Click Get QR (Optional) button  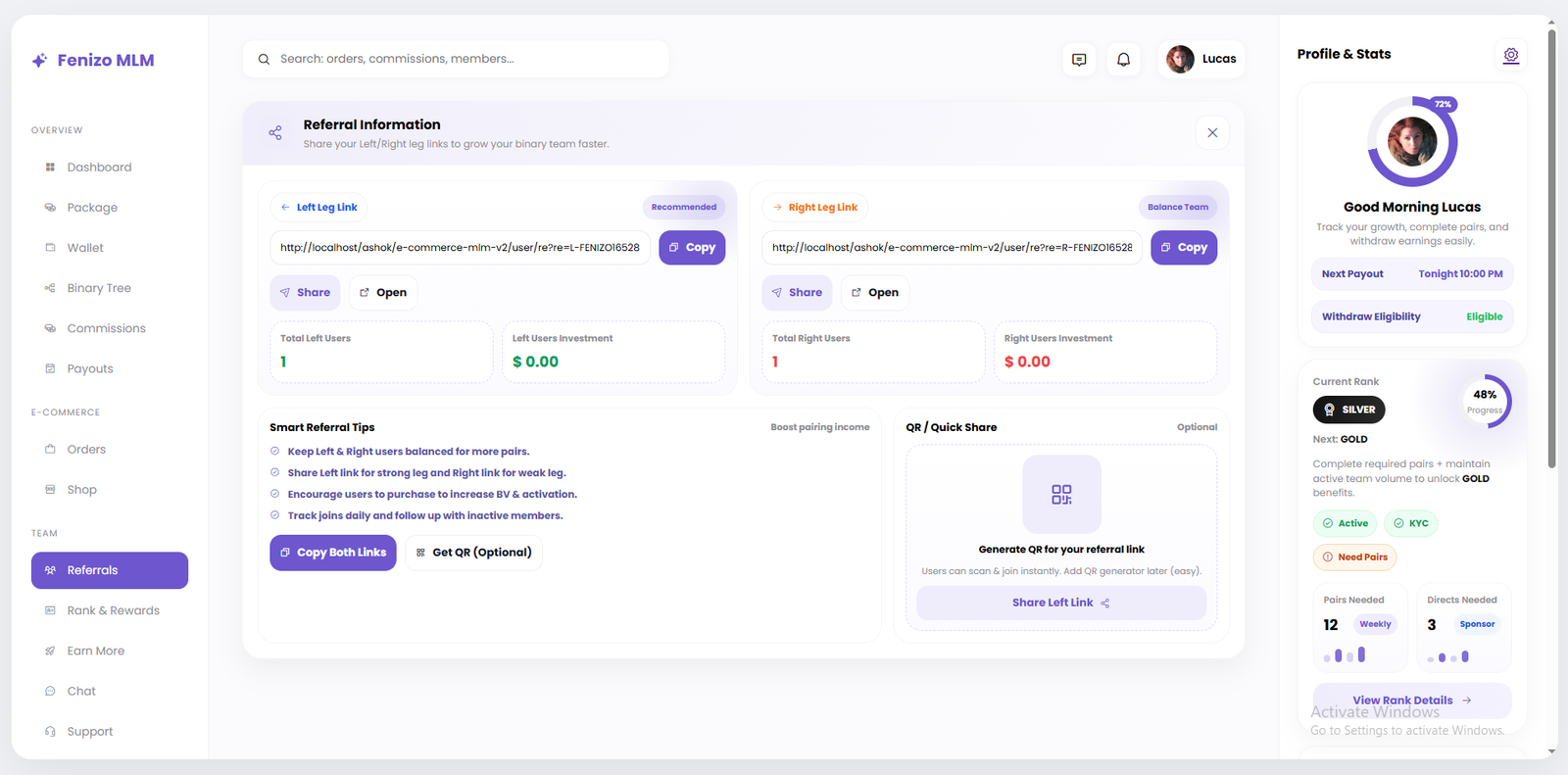(x=473, y=553)
